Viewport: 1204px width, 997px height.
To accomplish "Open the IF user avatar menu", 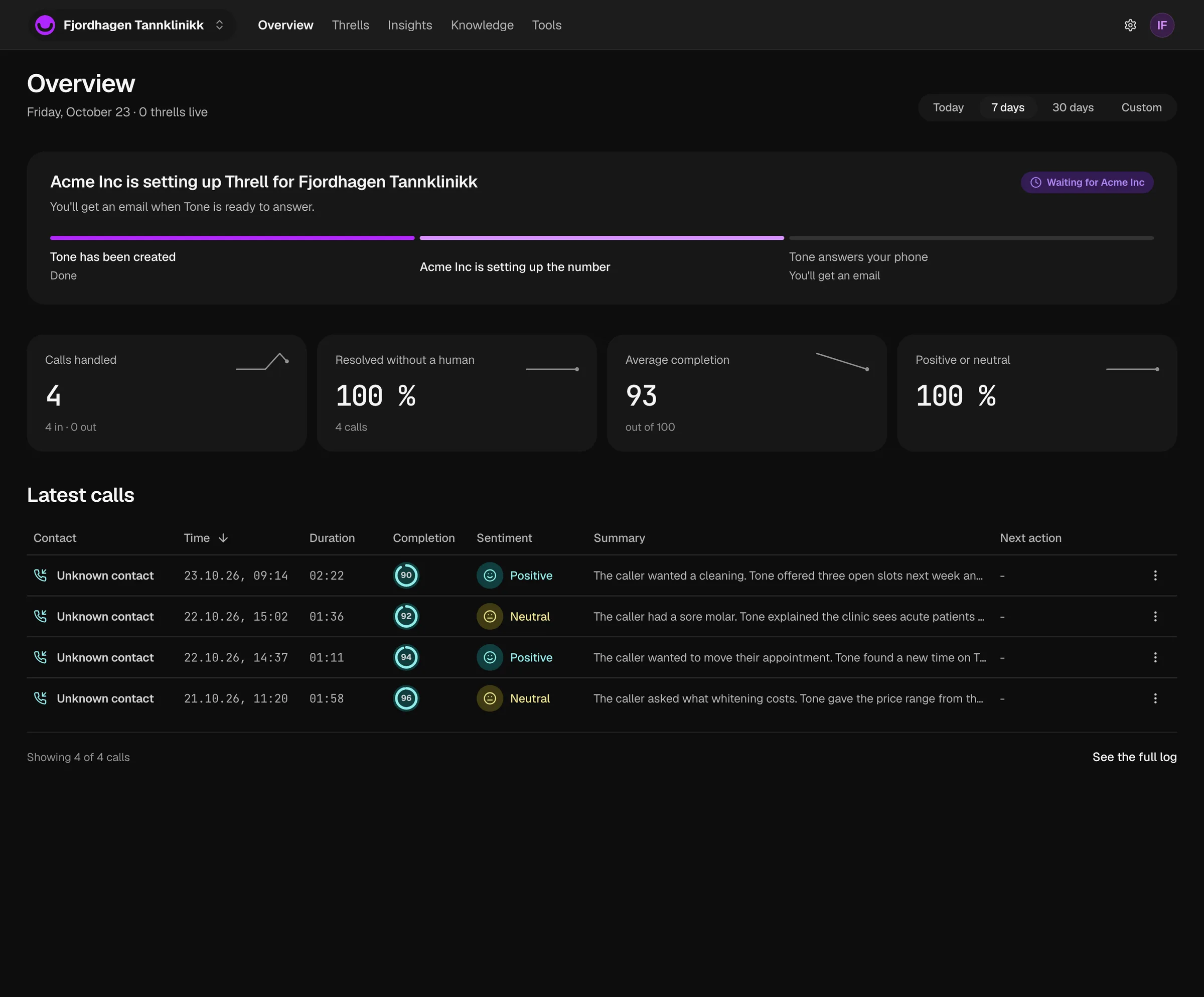I will (x=1161, y=25).
